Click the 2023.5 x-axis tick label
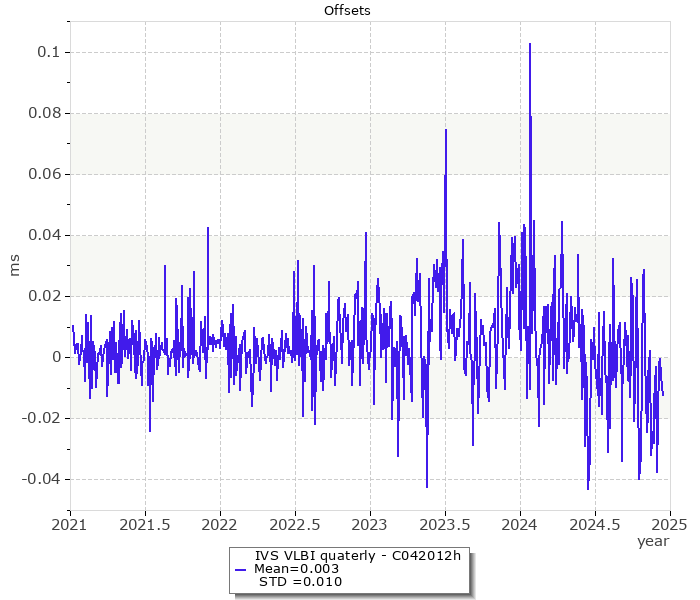Image resolution: width=700 pixels, height=600 pixels. click(x=445, y=524)
